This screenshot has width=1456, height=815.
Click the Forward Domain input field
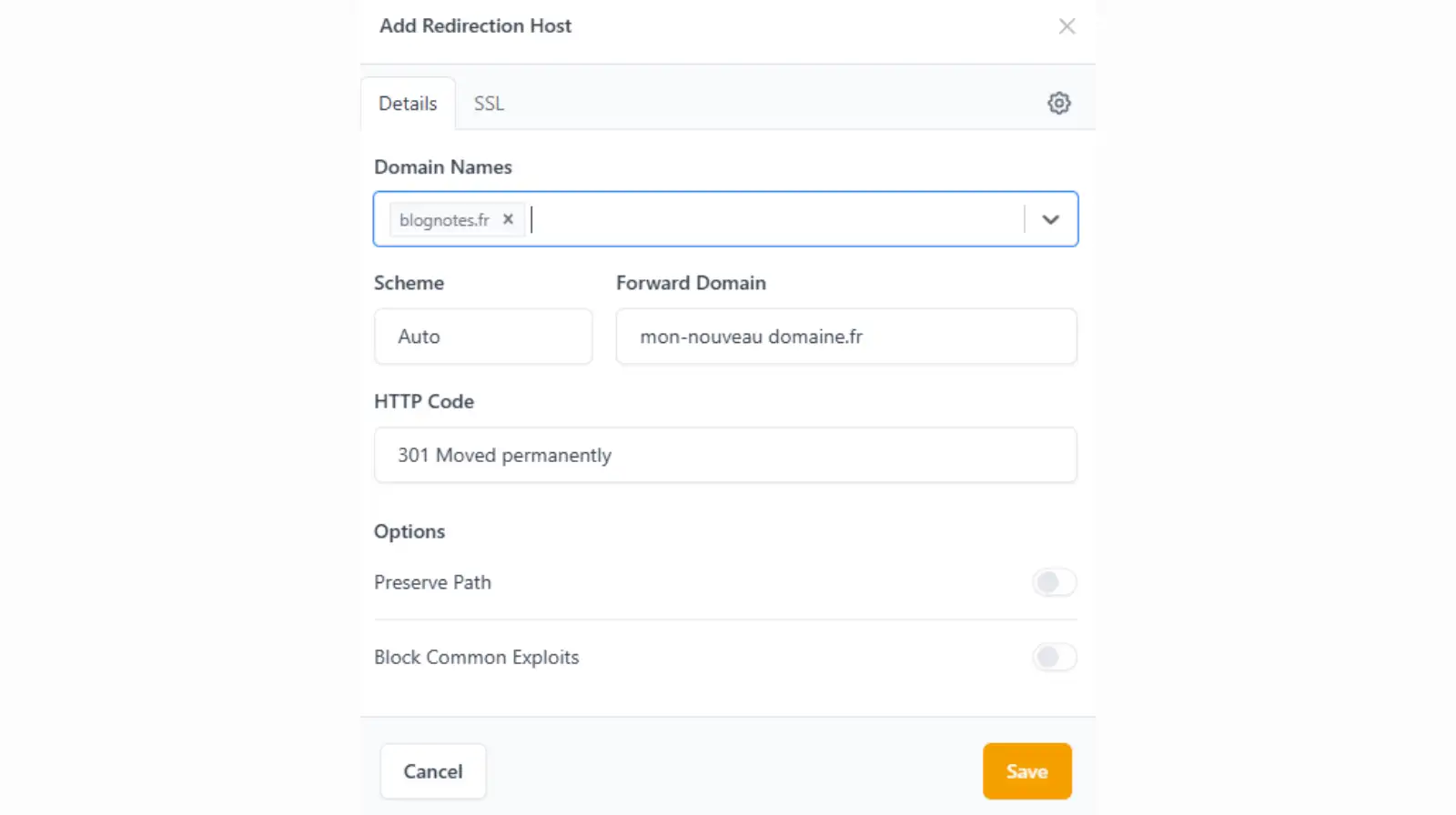coord(845,337)
